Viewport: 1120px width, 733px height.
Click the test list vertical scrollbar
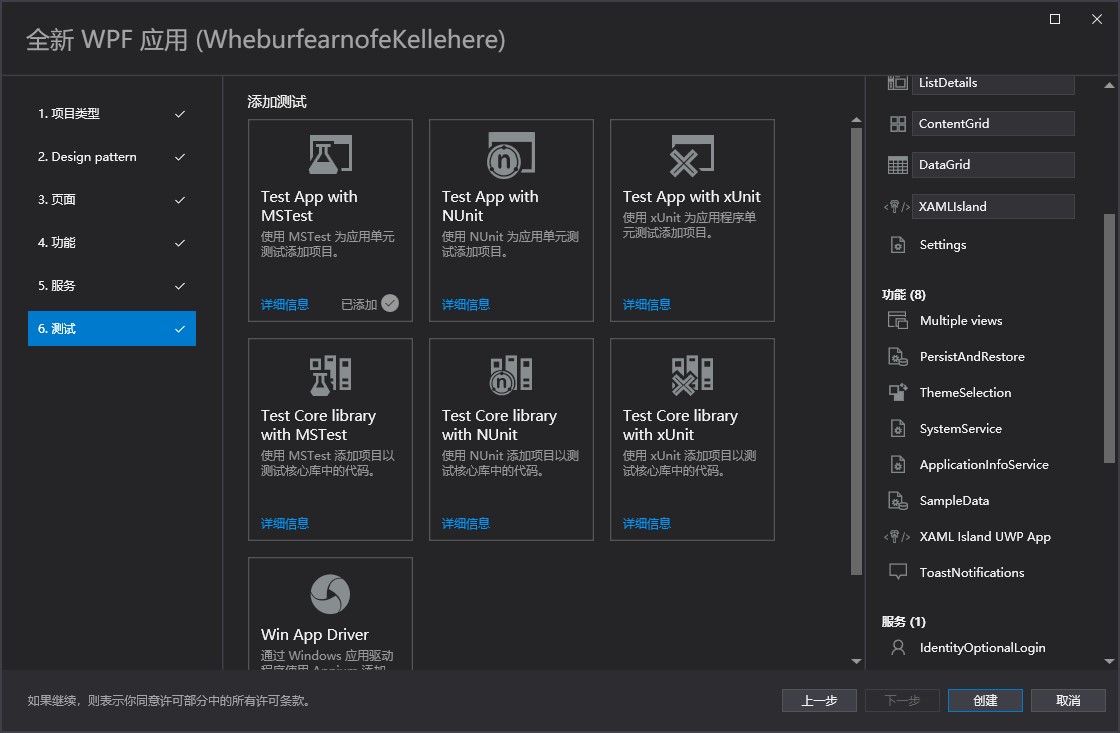(x=856, y=350)
